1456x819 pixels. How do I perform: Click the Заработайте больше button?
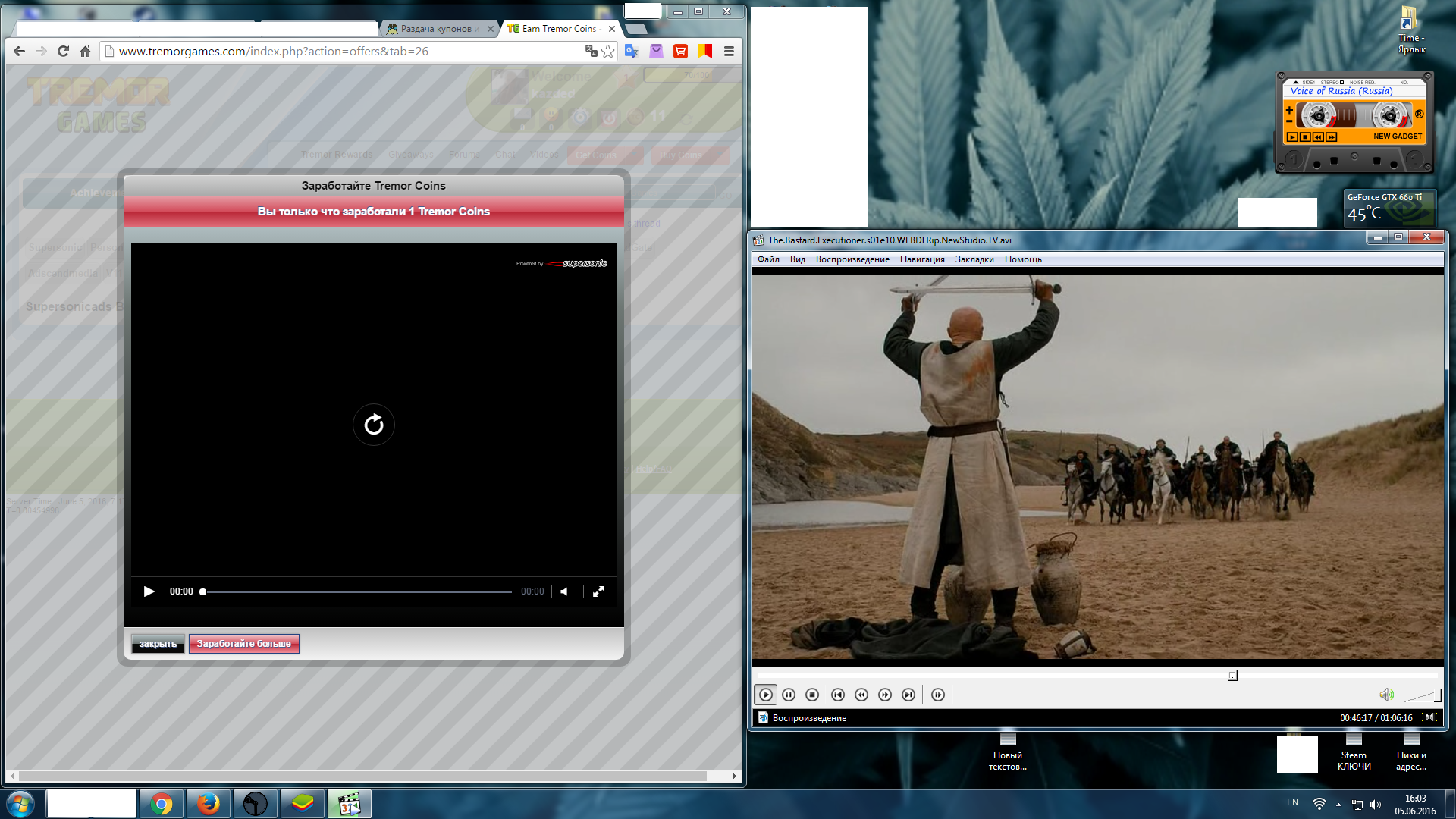243,644
